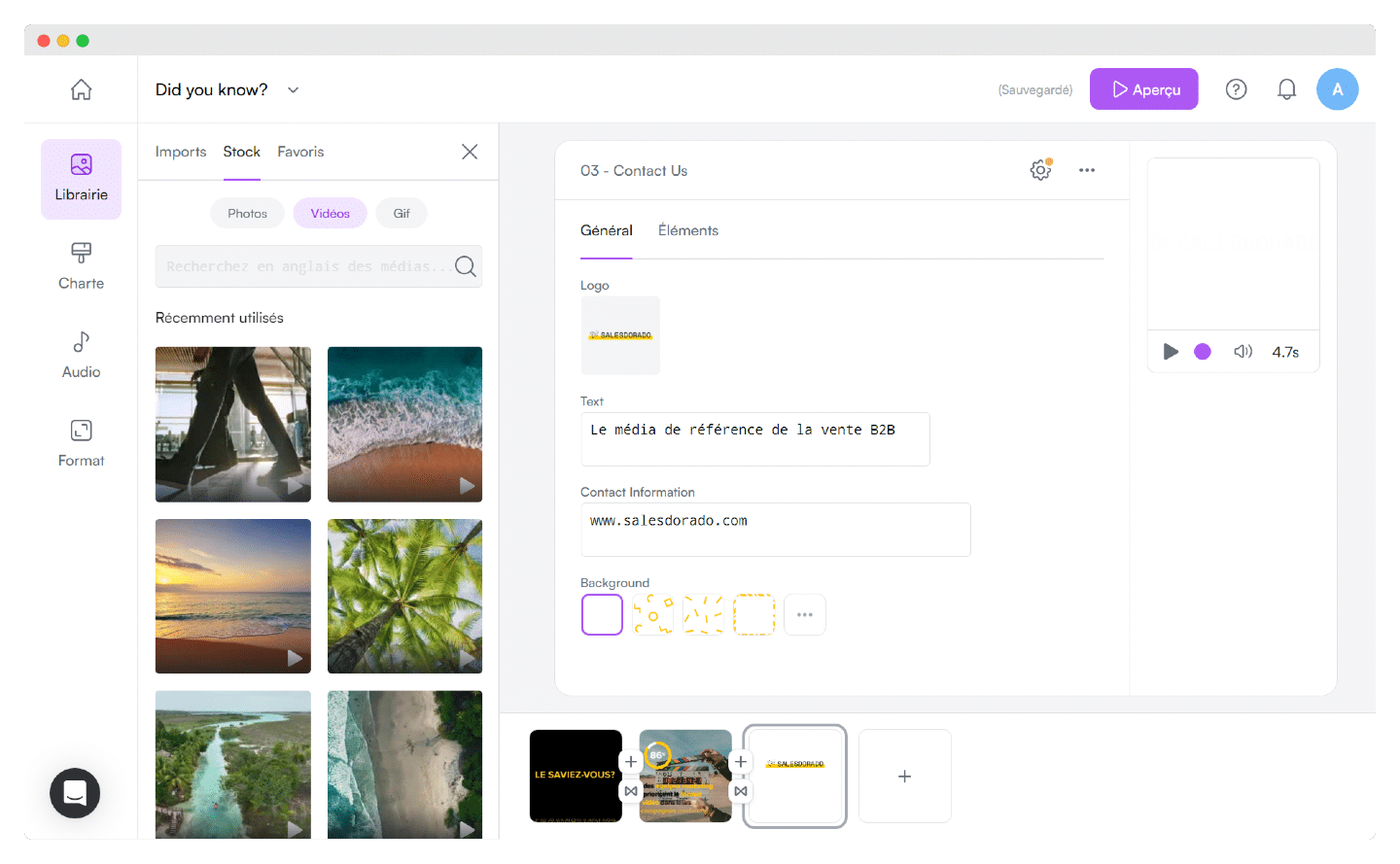Expand the Did you know? project dropdown
Image resolution: width=1400 pixels, height=864 pixels.
[x=293, y=89]
